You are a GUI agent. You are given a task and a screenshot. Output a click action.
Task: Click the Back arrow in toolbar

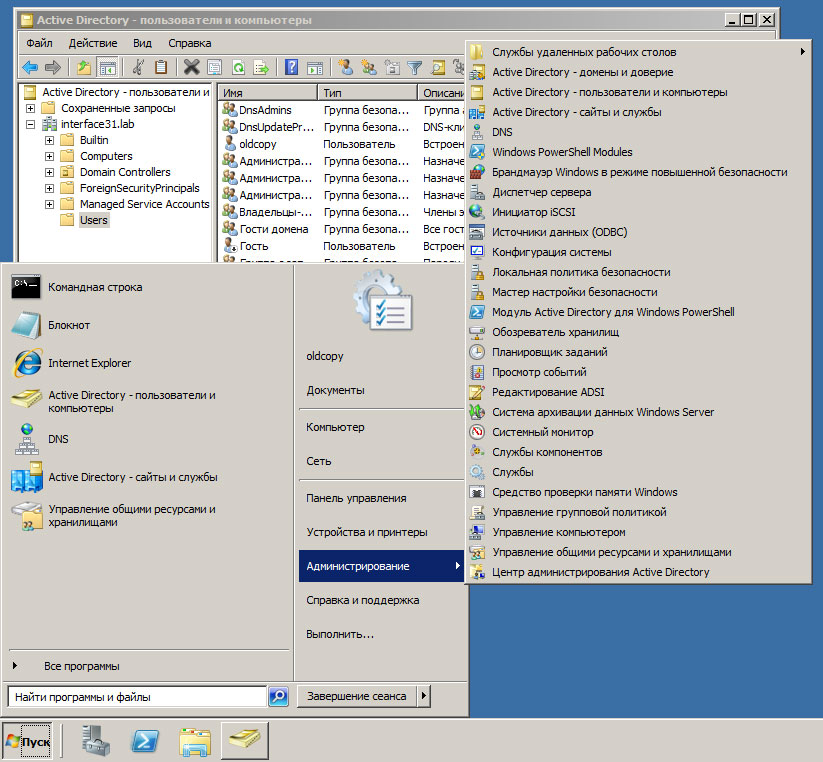tap(30, 68)
